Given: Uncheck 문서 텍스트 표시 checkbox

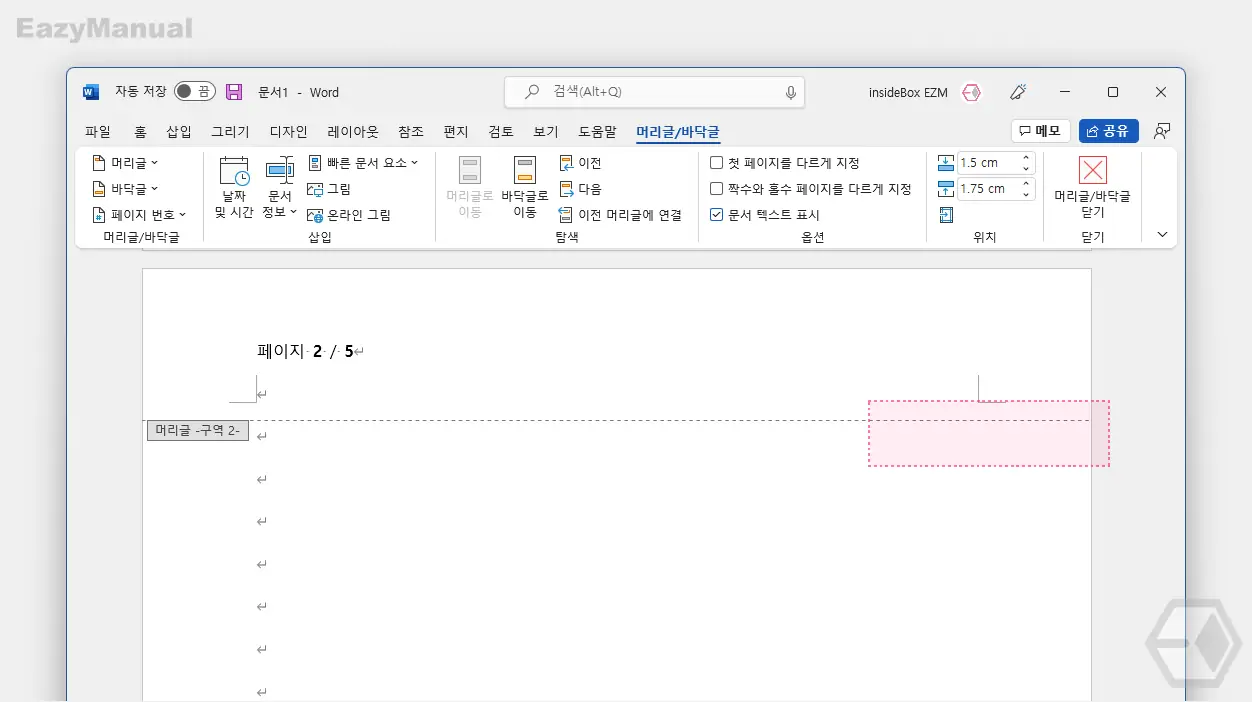Looking at the screenshot, I should coord(716,214).
